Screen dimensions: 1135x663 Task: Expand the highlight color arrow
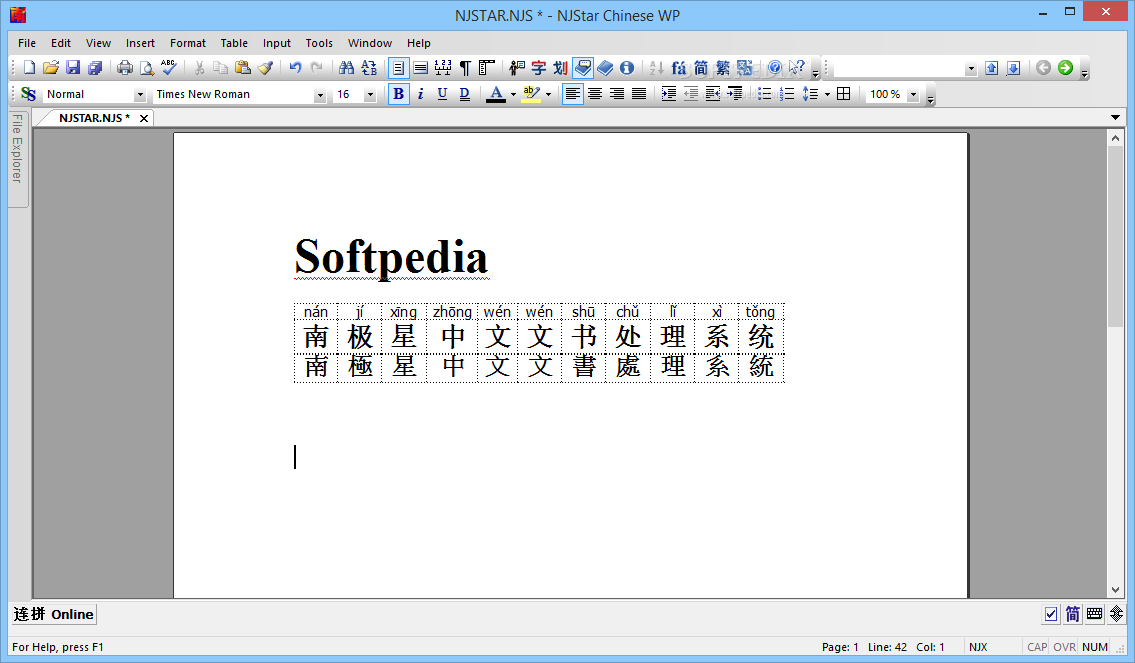549,94
